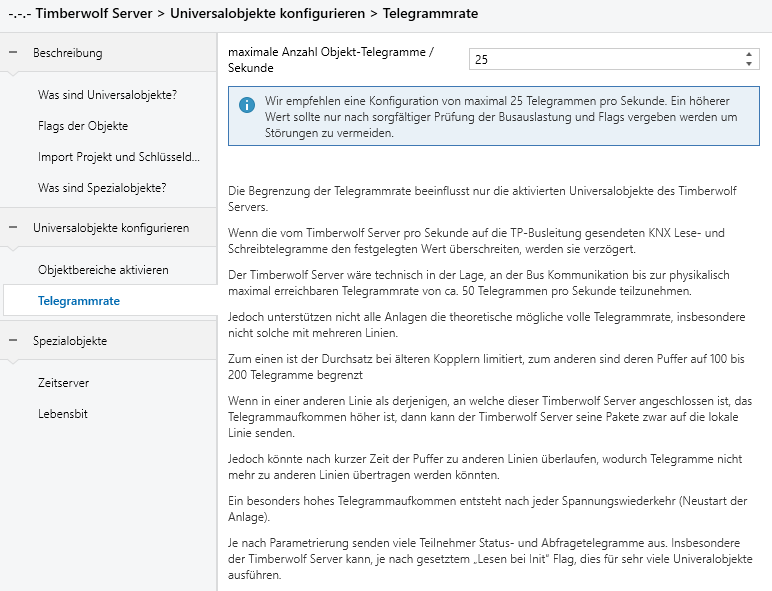The width and height of the screenshot is (772, 591).
Task: Collapse the Universalobjekte konfigurieren section
Action: pos(13,228)
